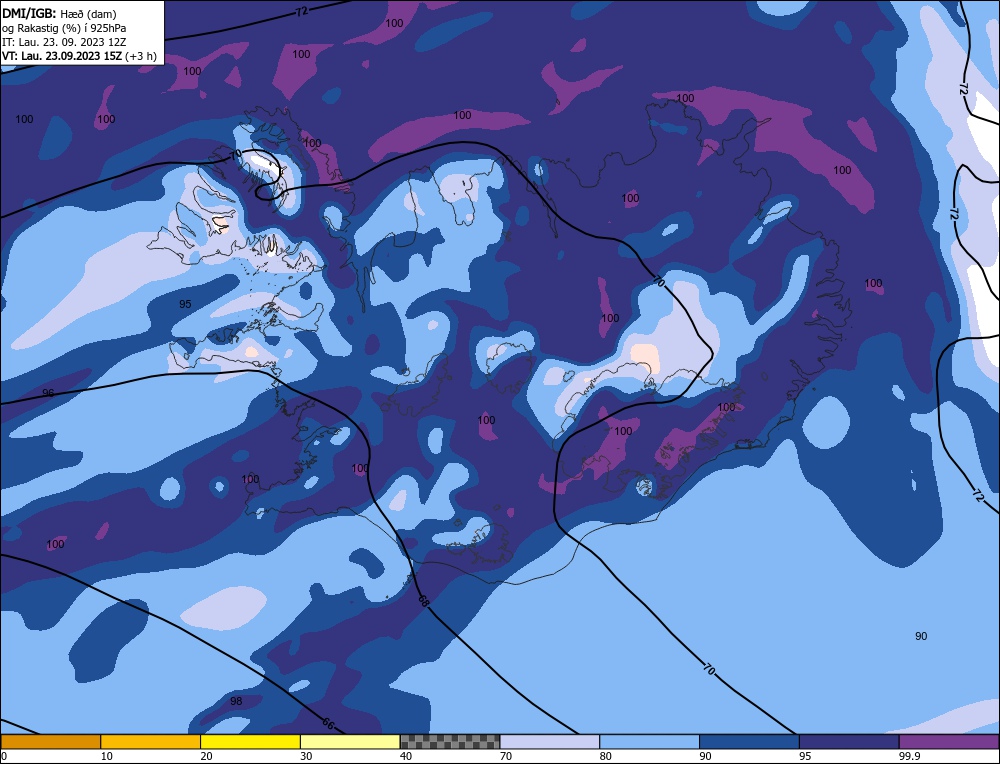Click the '96' humidity value on the map

[48, 393]
